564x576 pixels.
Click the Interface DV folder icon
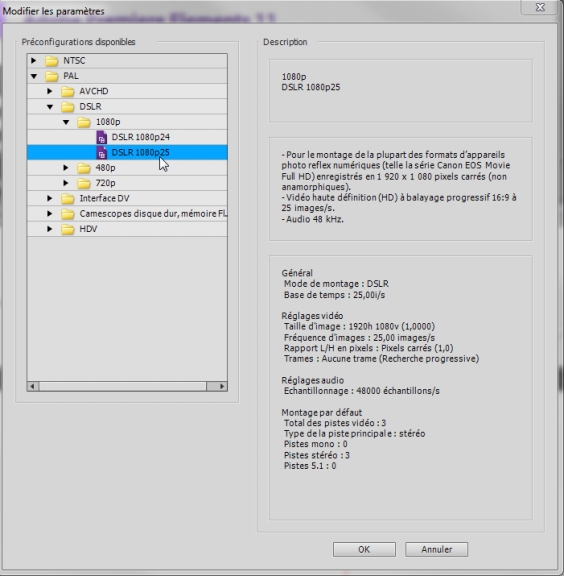click(x=68, y=199)
